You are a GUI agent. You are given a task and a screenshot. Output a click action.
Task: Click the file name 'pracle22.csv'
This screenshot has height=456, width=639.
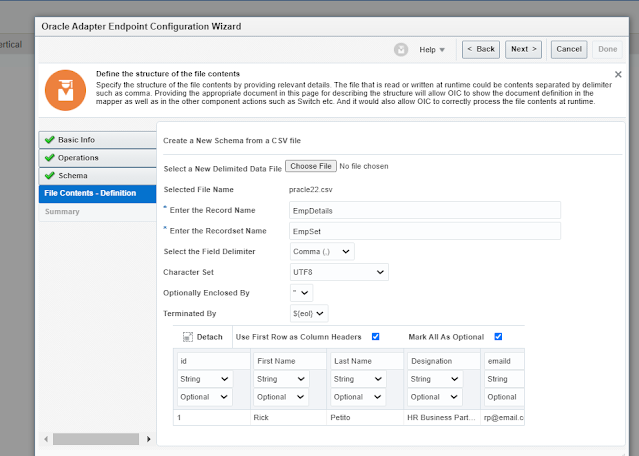pyautogui.click(x=311, y=189)
